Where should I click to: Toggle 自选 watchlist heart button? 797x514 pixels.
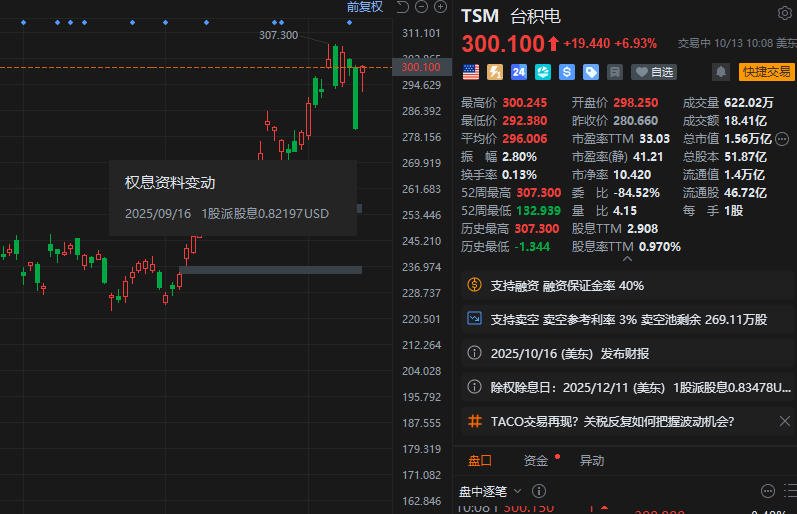[655, 72]
